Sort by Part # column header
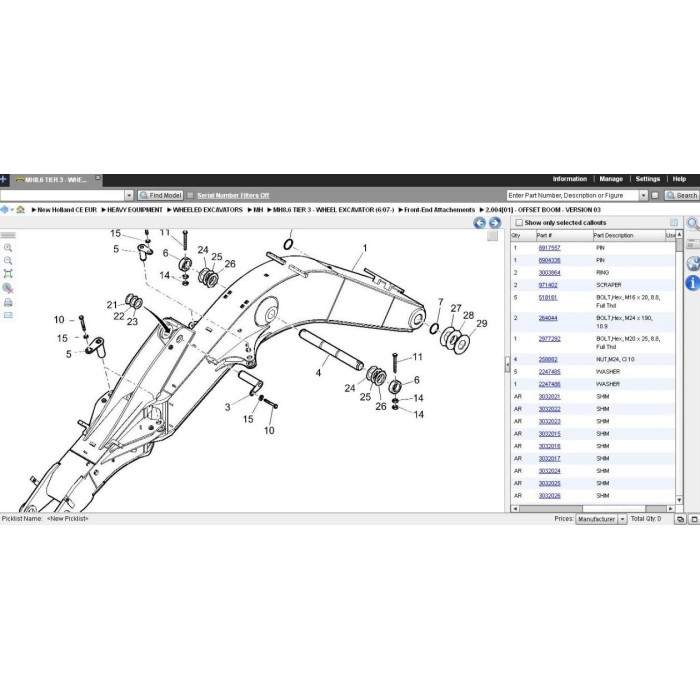The width and height of the screenshot is (700, 700). pos(564,235)
